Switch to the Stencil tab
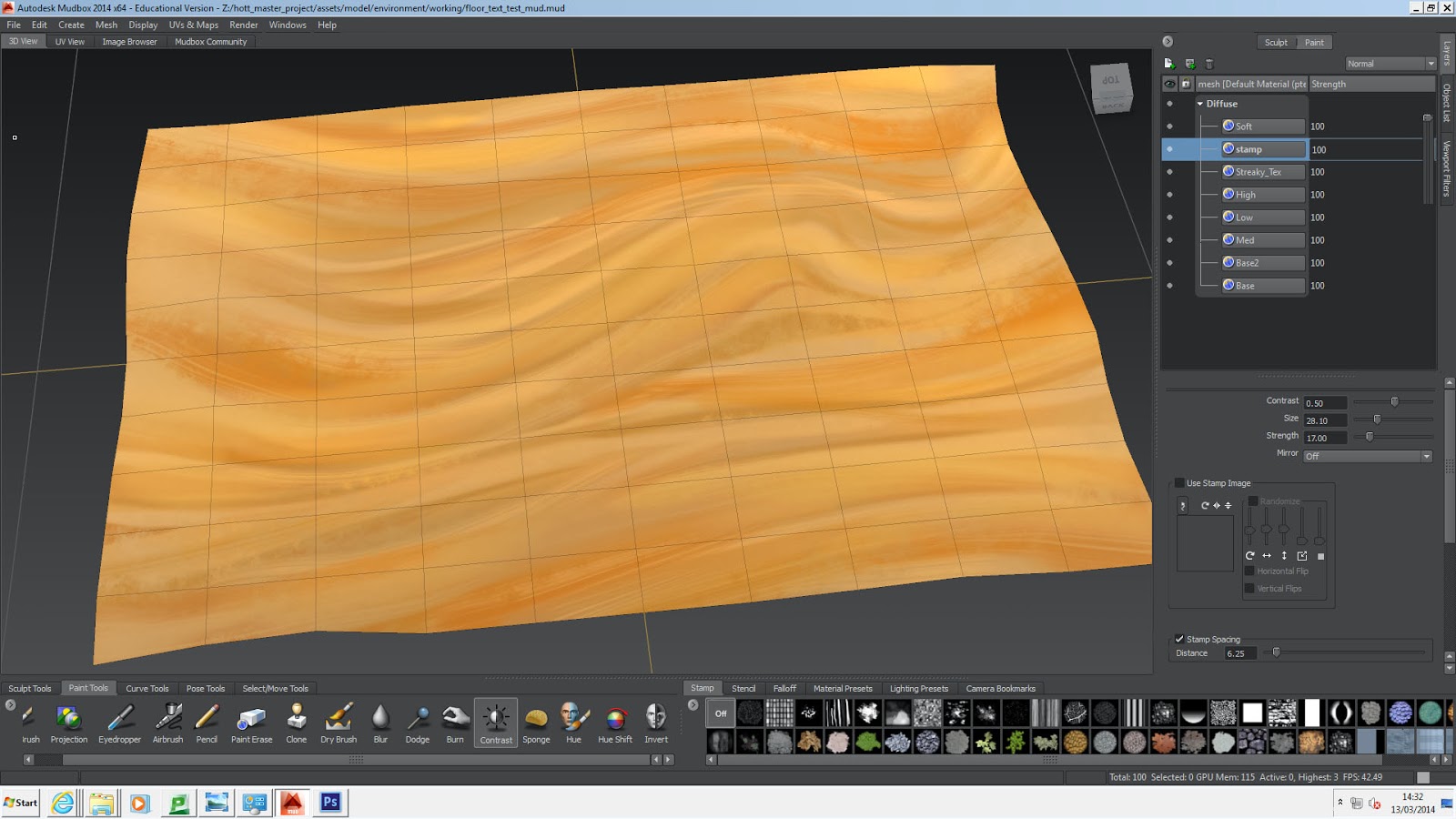The width and height of the screenshot is (1456, 819). point(743,688)
